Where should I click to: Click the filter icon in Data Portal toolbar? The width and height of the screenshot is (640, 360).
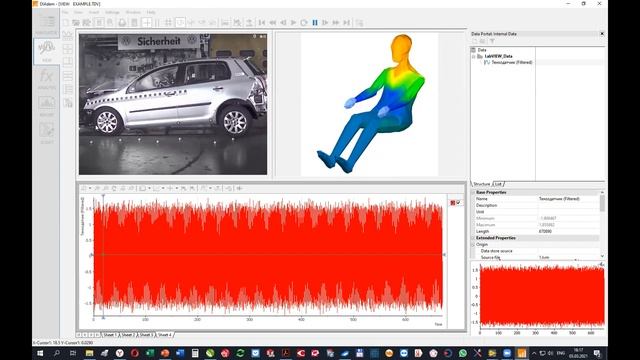(x=492, y=41)
